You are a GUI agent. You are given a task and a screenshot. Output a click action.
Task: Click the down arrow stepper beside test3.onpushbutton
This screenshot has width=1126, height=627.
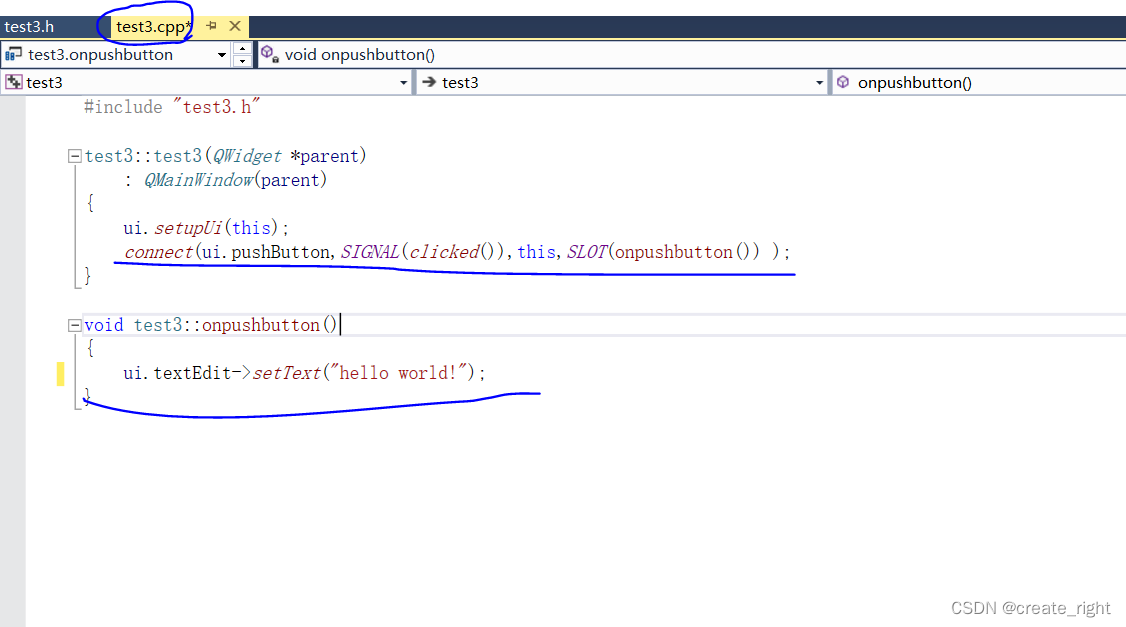tap(243, 61)
